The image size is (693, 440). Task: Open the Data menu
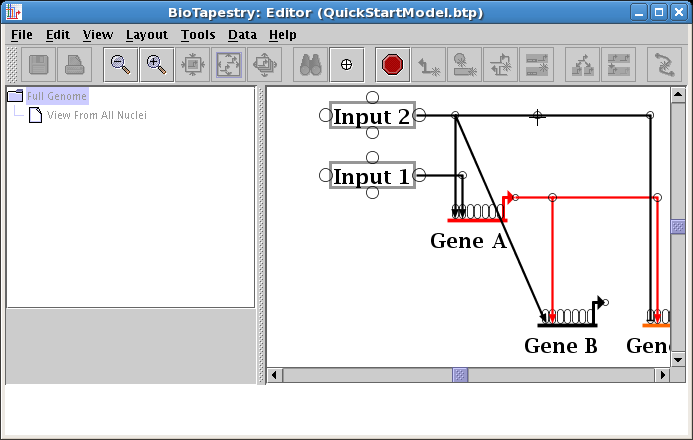click(x=242, y=34)
